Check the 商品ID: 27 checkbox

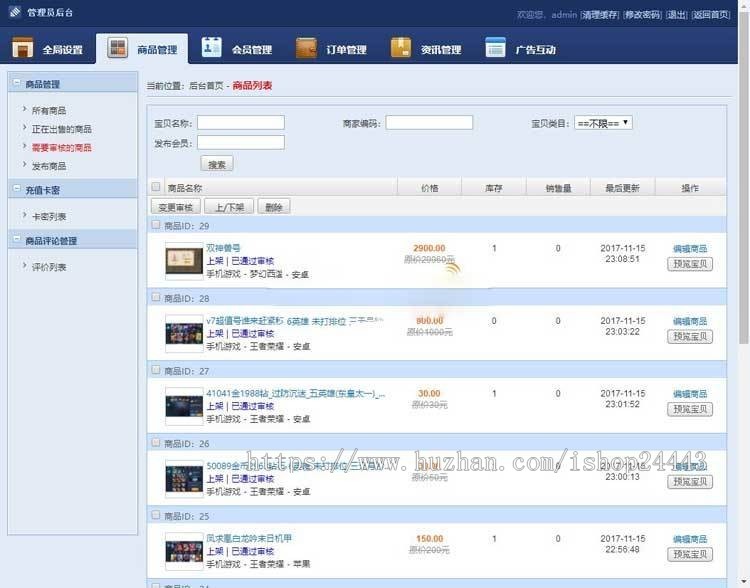pyautogui.click(x=156, y=370)
